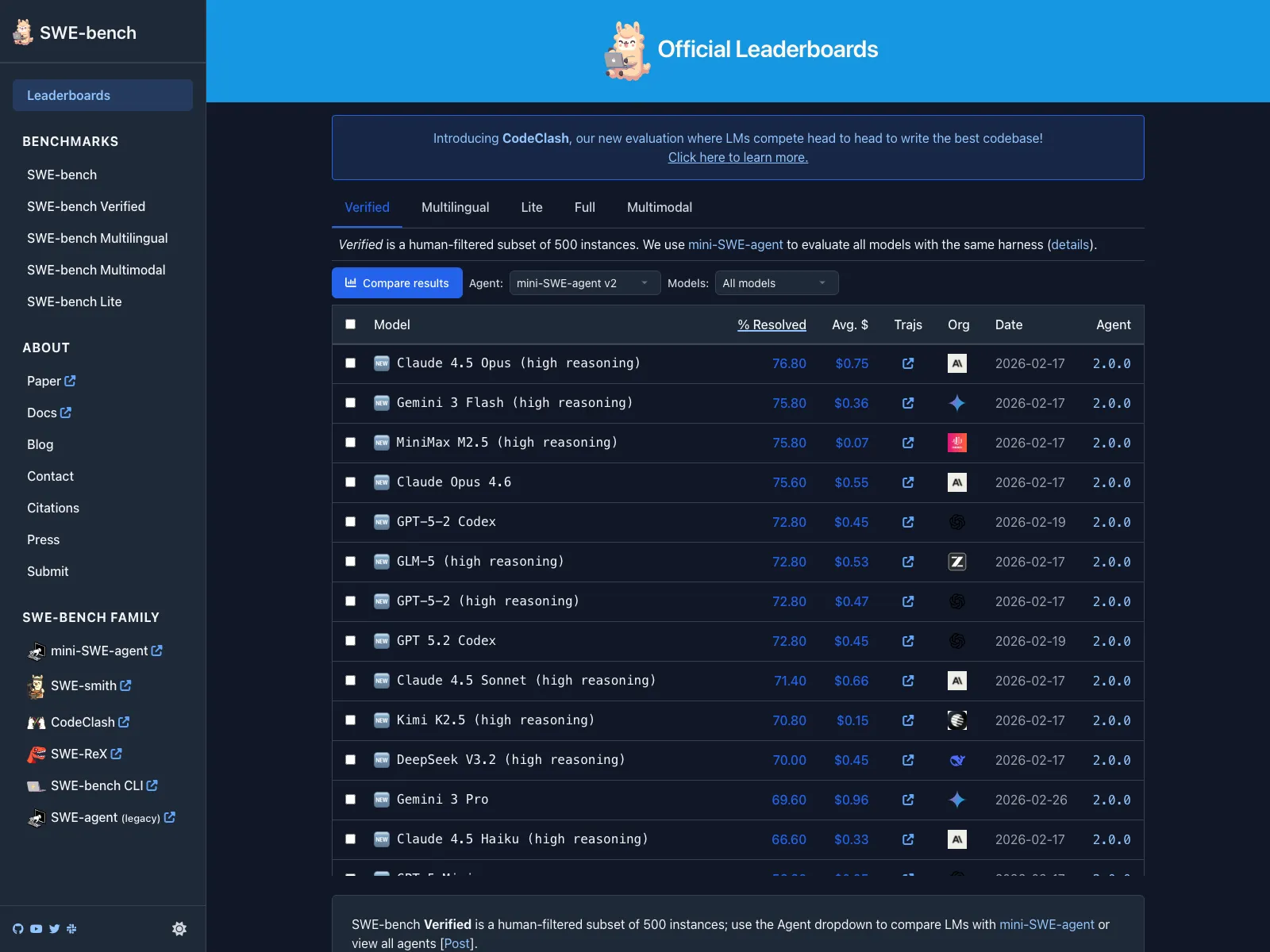
Task: Click the GitHub icon in sidebar footer
Action: click(18, 928)
